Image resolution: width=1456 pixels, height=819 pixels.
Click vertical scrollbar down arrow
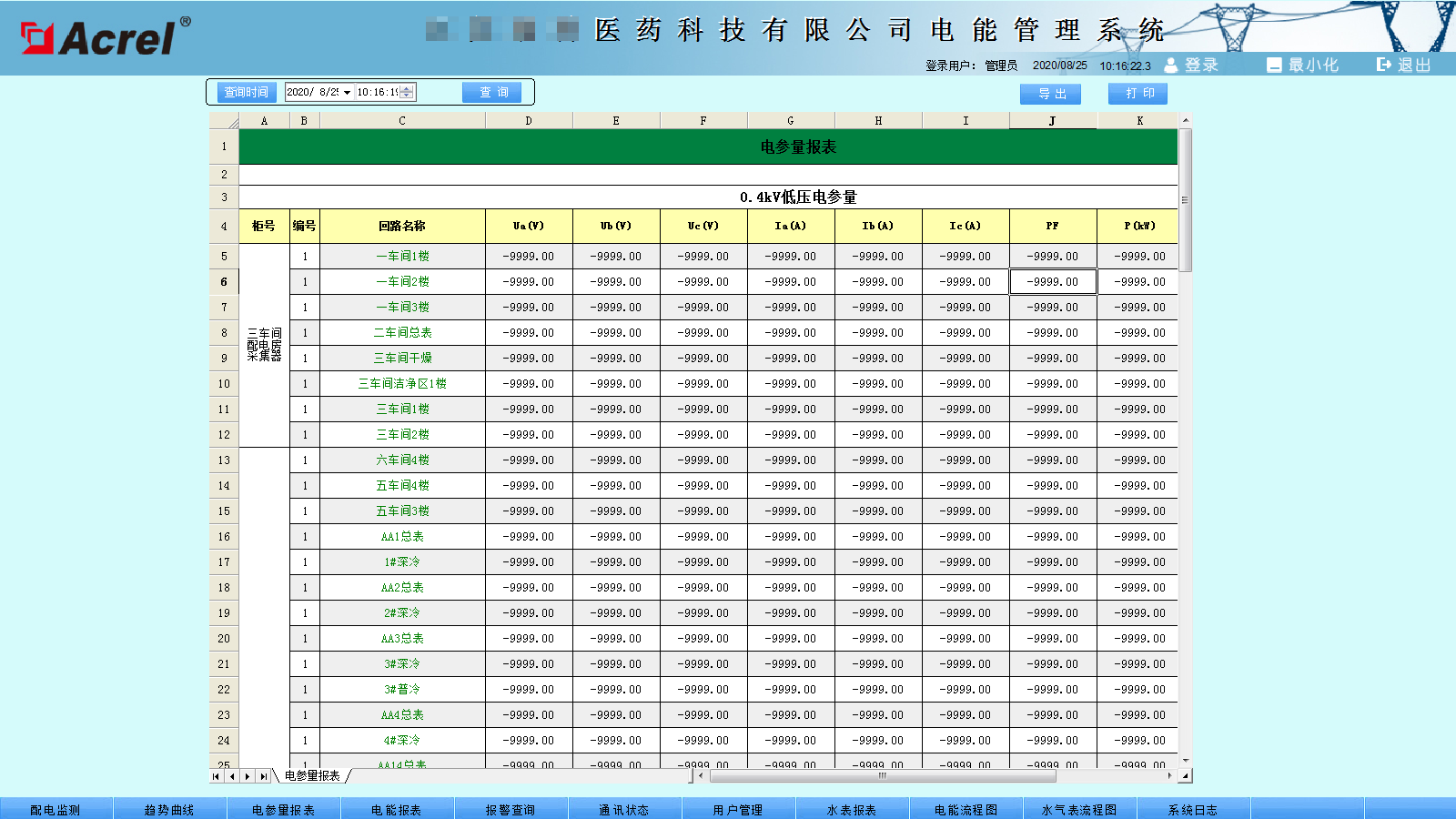[1185, 760]
